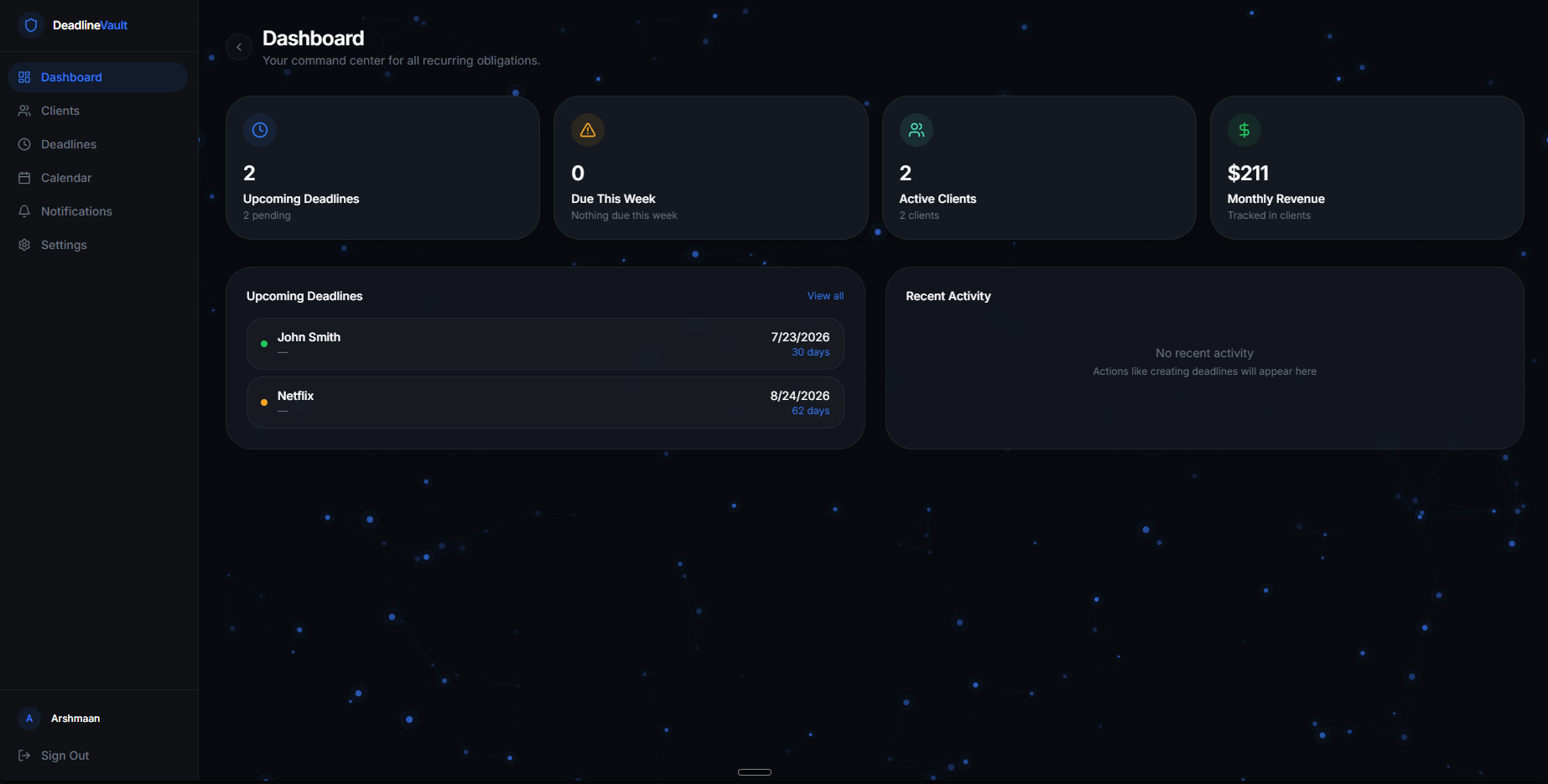Viewport: 1548px width, 784px height.
Task: Go to the Deadlines page
Action: click(x=97, y=144)
